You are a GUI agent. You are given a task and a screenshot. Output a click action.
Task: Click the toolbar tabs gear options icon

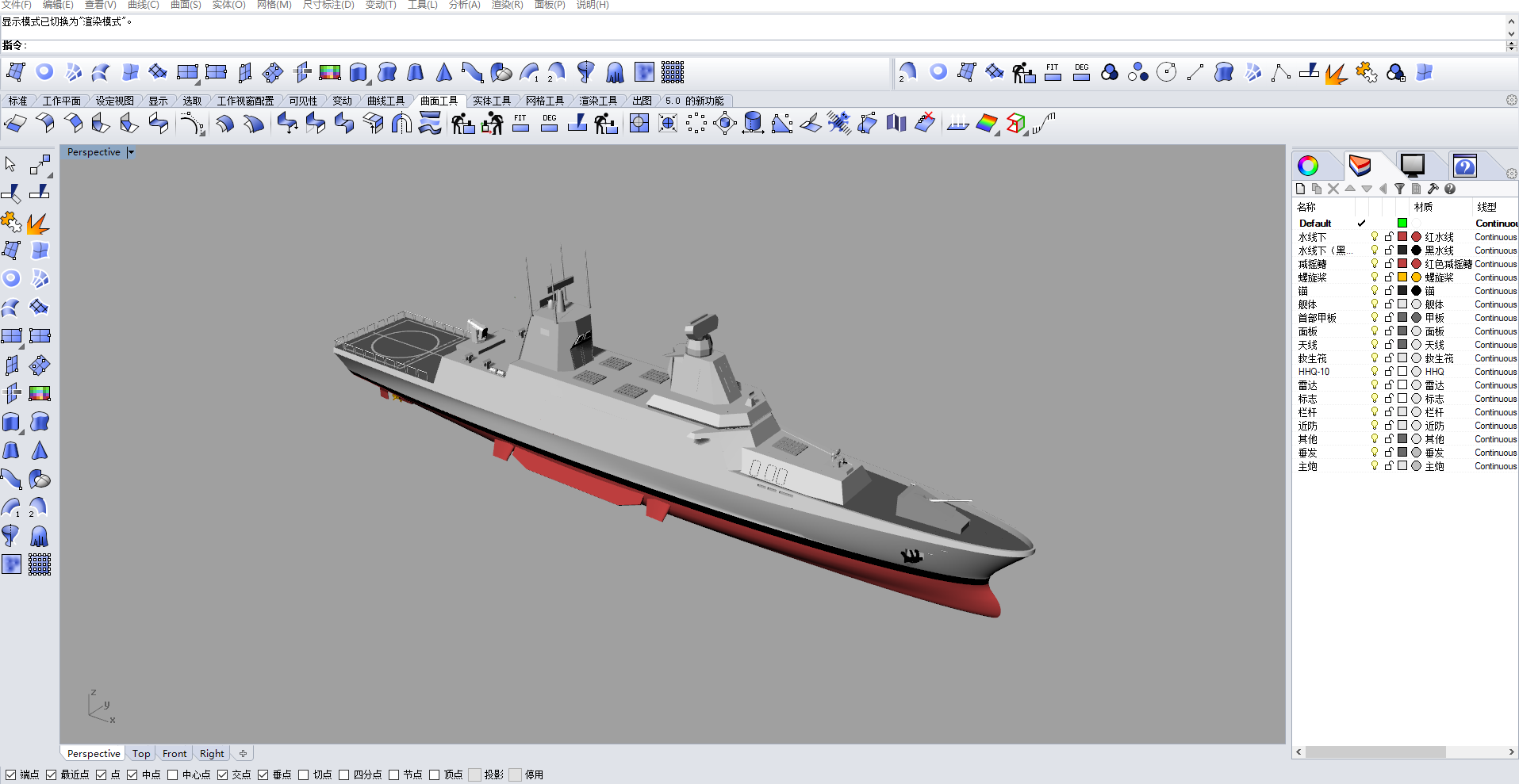[x=1511, y=100]
